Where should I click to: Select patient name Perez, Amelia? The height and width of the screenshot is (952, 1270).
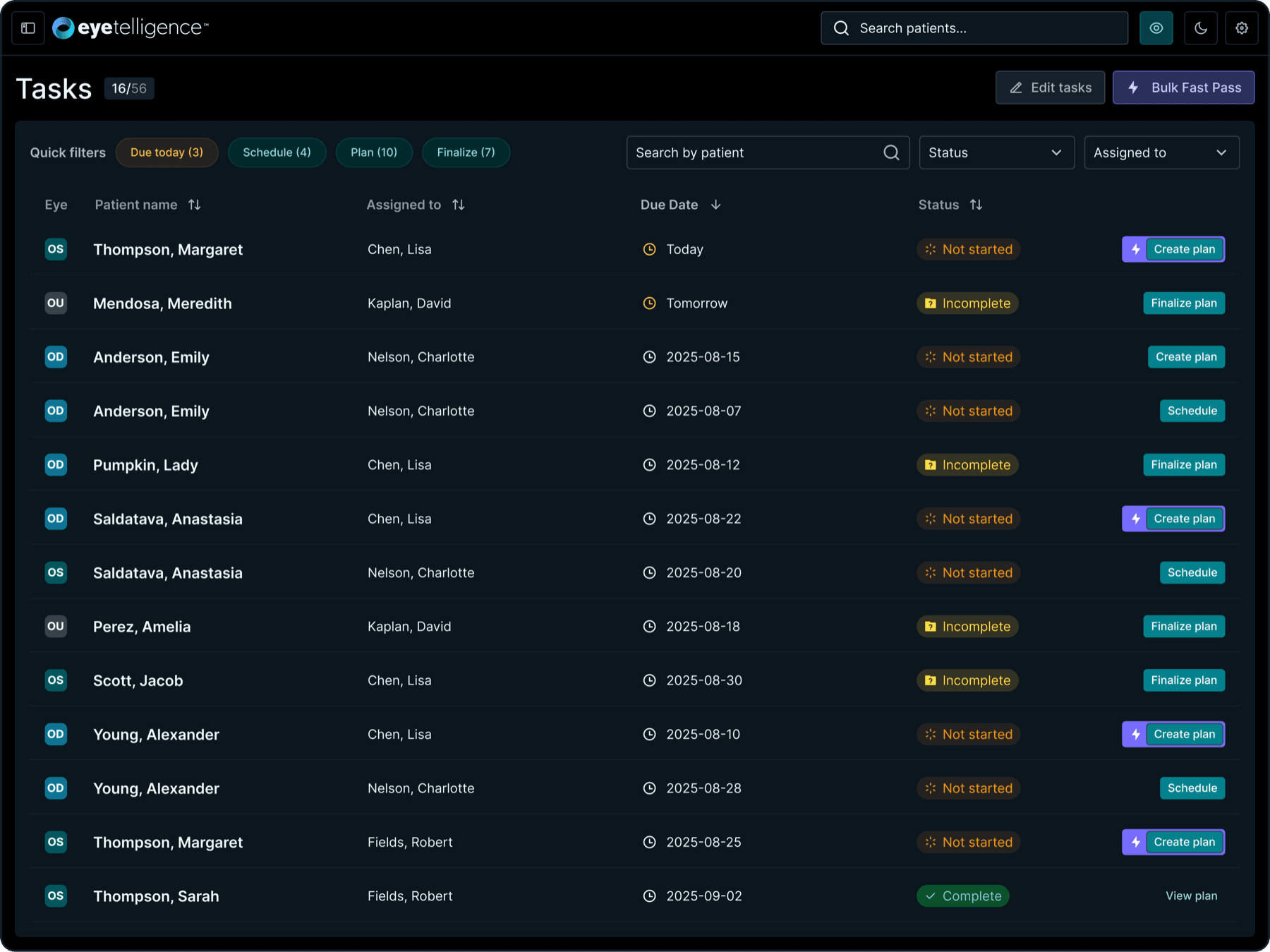[x=142, y=627]
